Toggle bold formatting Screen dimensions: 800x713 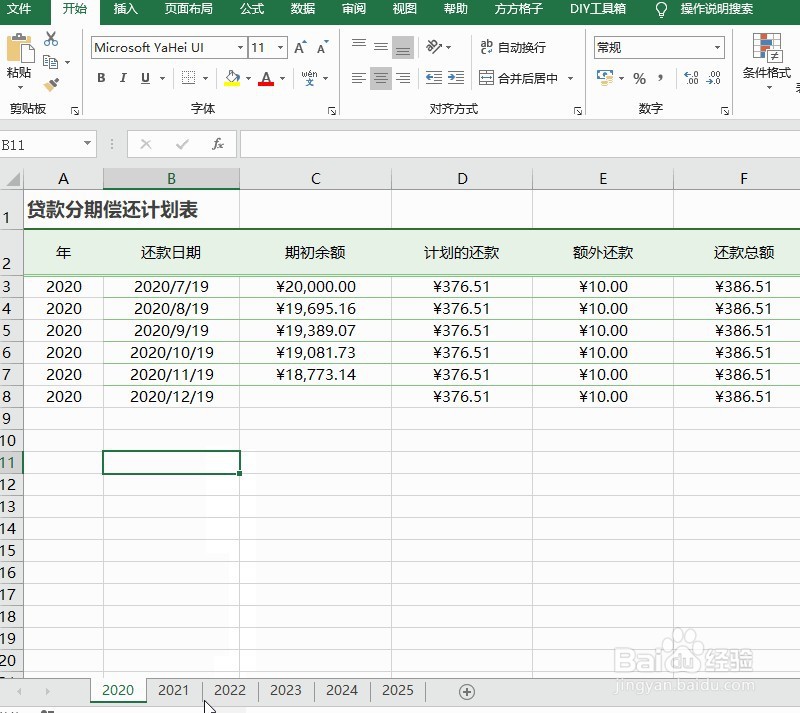coord(100,76)
